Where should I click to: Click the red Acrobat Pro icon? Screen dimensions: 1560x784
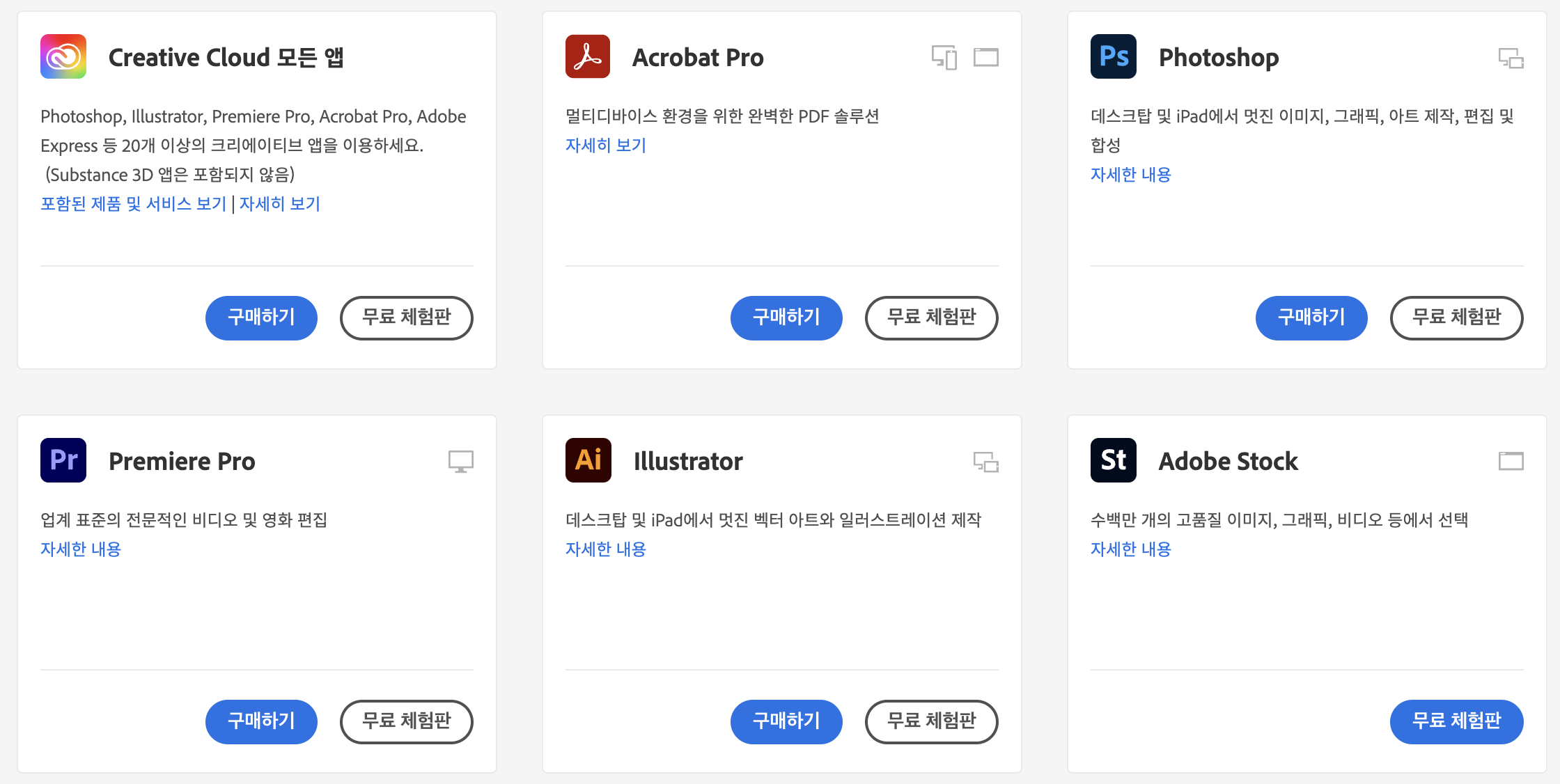tap(588, 56)
